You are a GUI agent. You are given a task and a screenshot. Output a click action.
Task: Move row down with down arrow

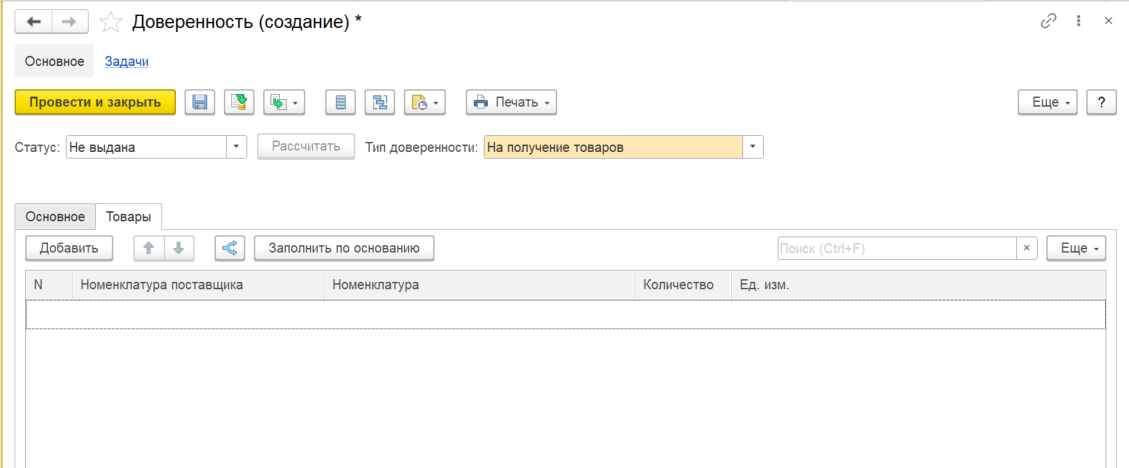coord(179,248)
